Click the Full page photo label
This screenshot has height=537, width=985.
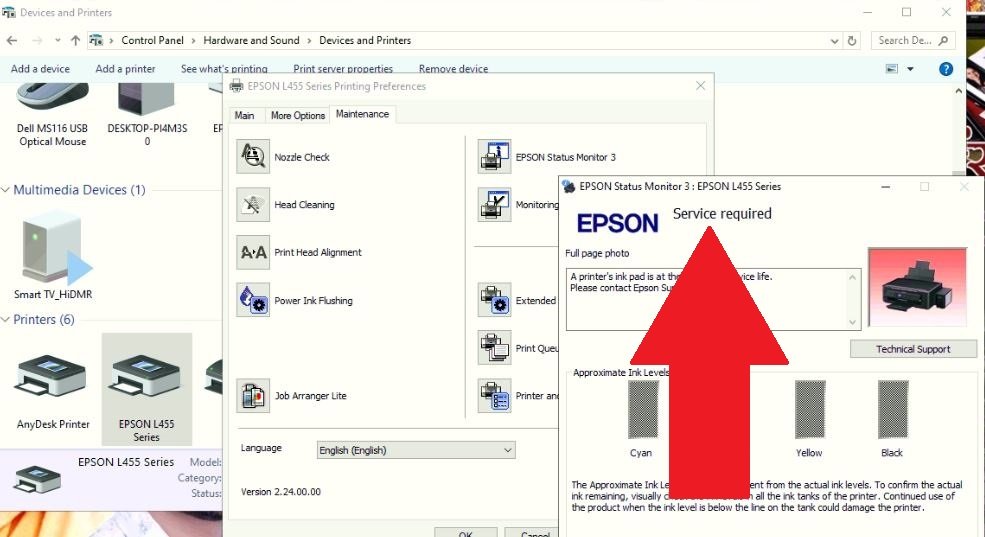(597, 253)
